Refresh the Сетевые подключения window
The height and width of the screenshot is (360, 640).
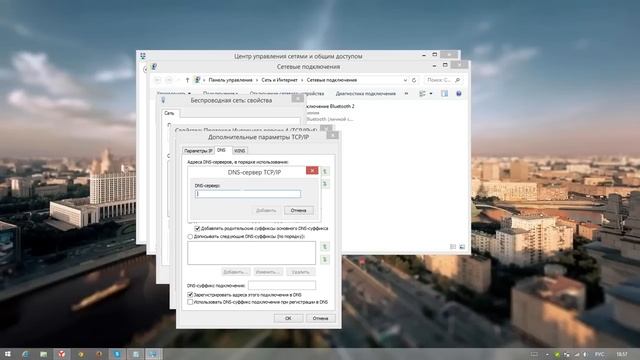pos(414,80)
